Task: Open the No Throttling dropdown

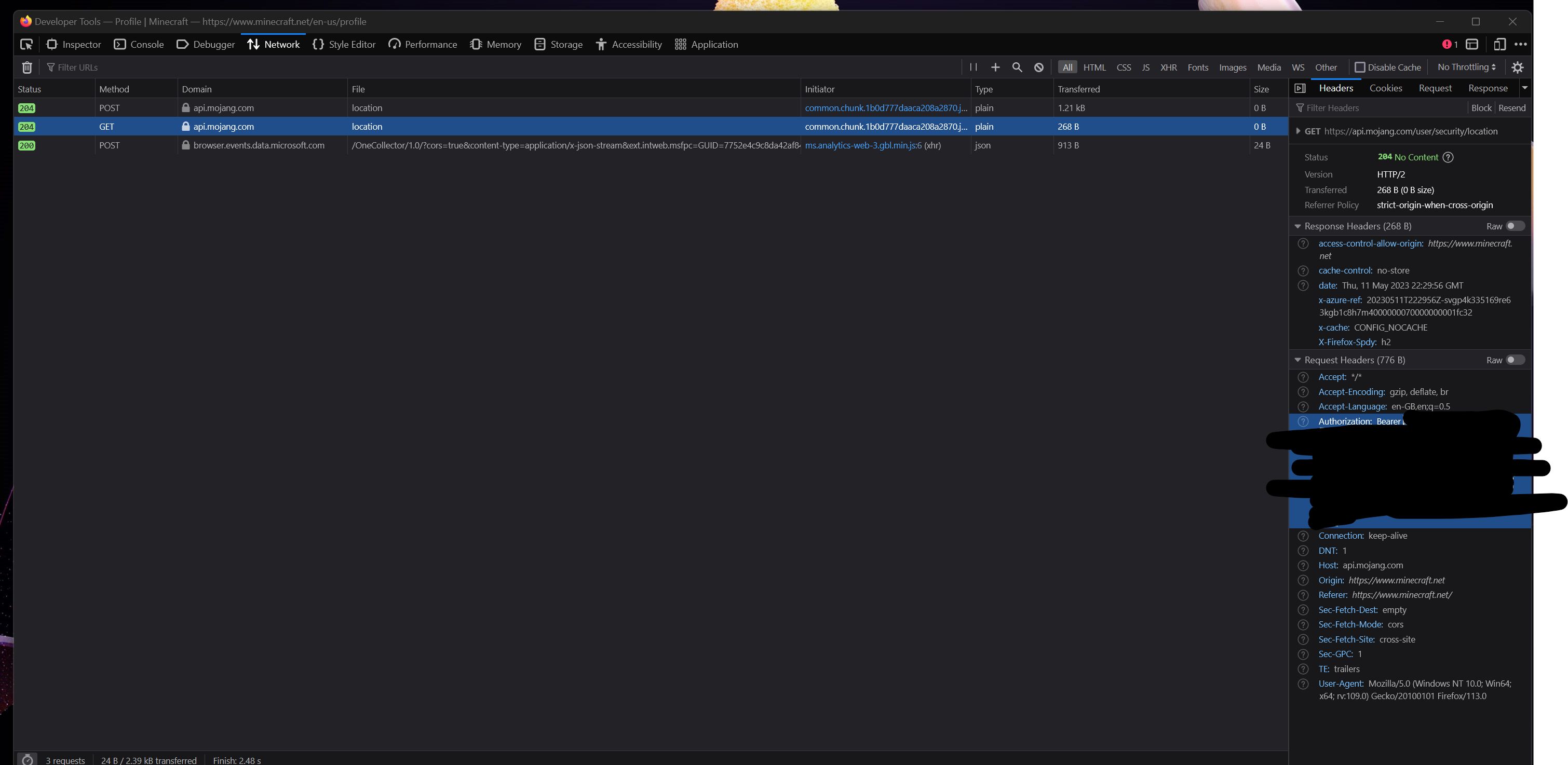Action: 1466,67
